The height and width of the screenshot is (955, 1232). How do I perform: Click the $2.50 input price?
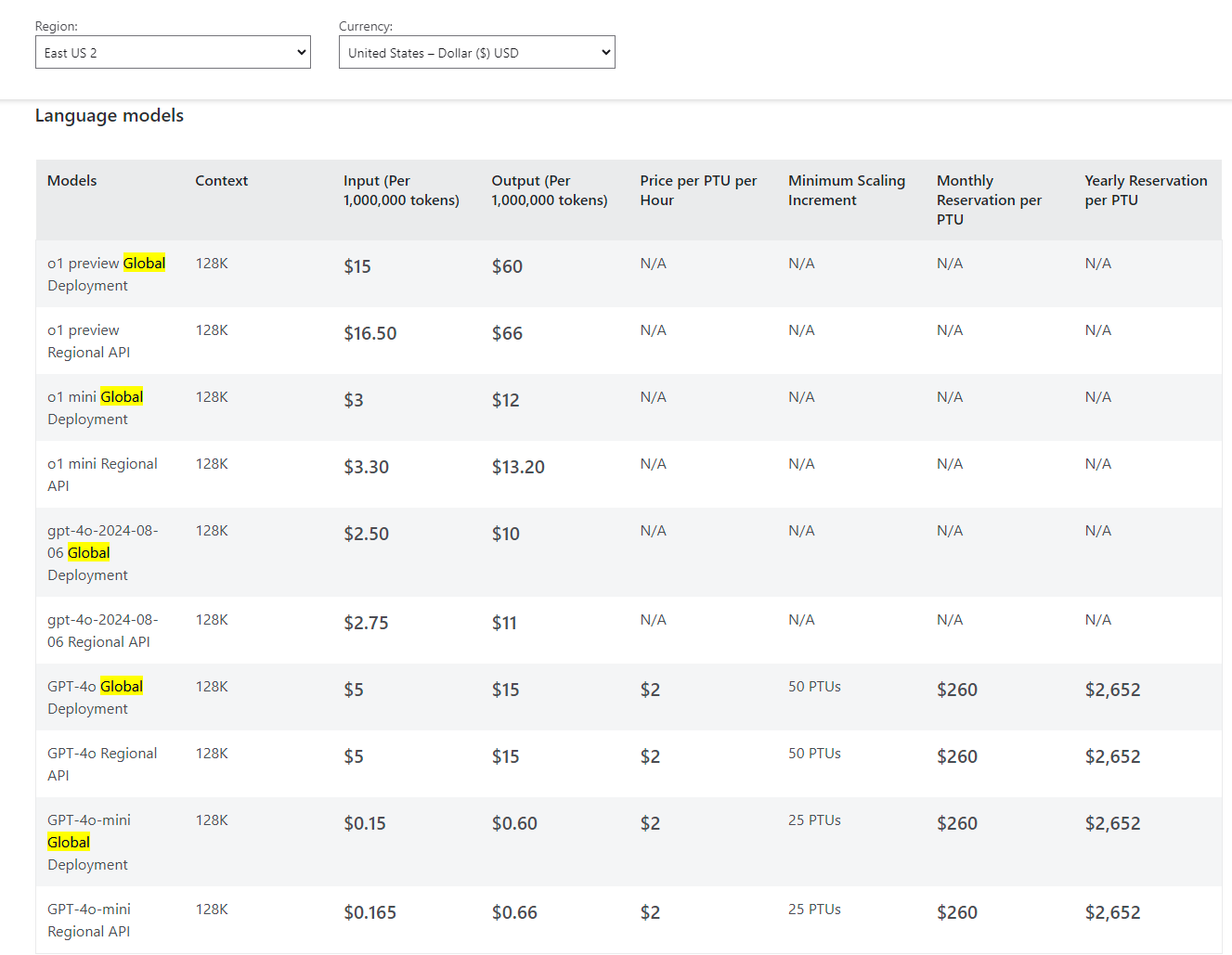[x=367, y=534]
